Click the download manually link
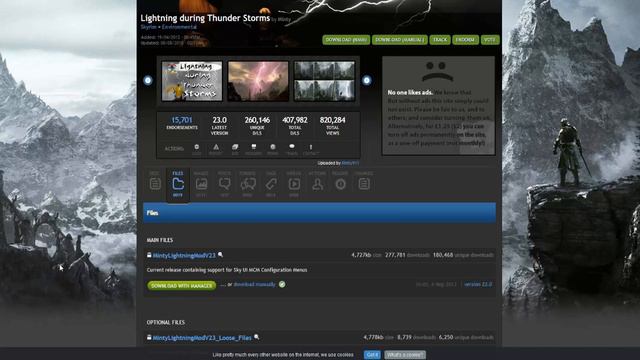Viewport: 640px width, 360px height. coord(254,284)
